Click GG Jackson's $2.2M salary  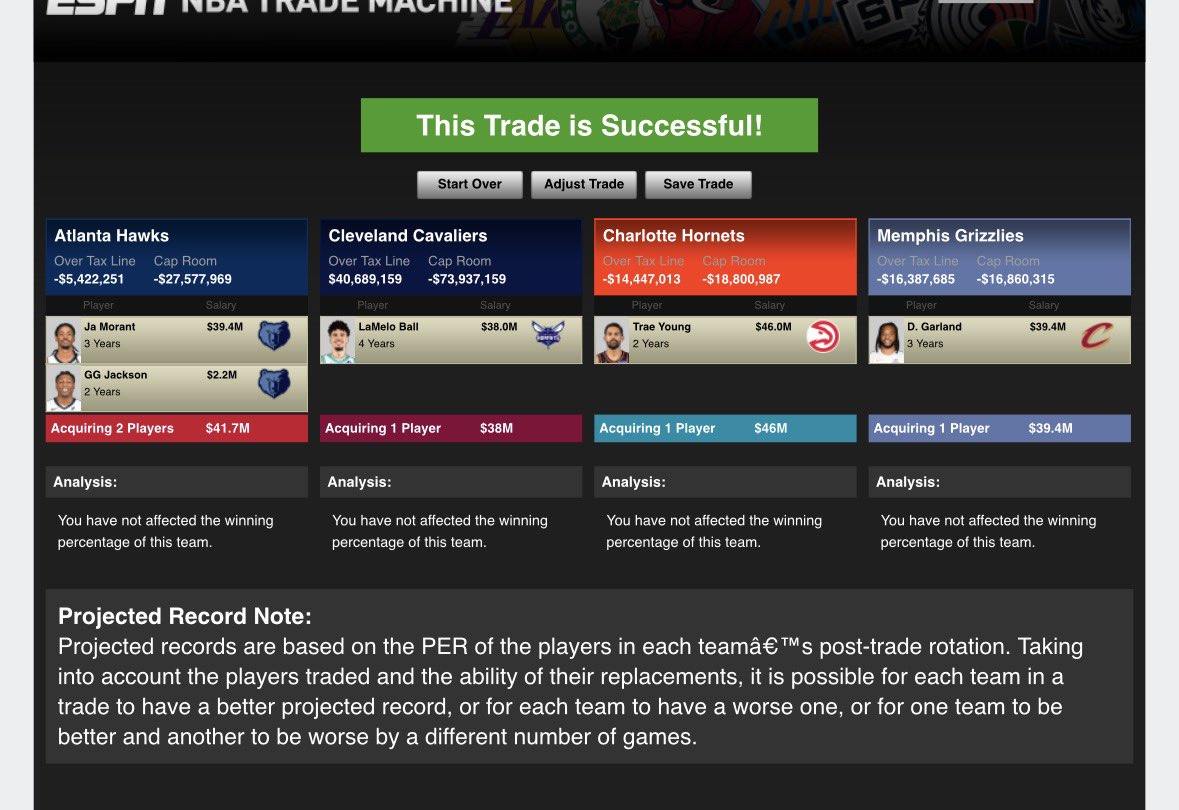coord(222,375)
